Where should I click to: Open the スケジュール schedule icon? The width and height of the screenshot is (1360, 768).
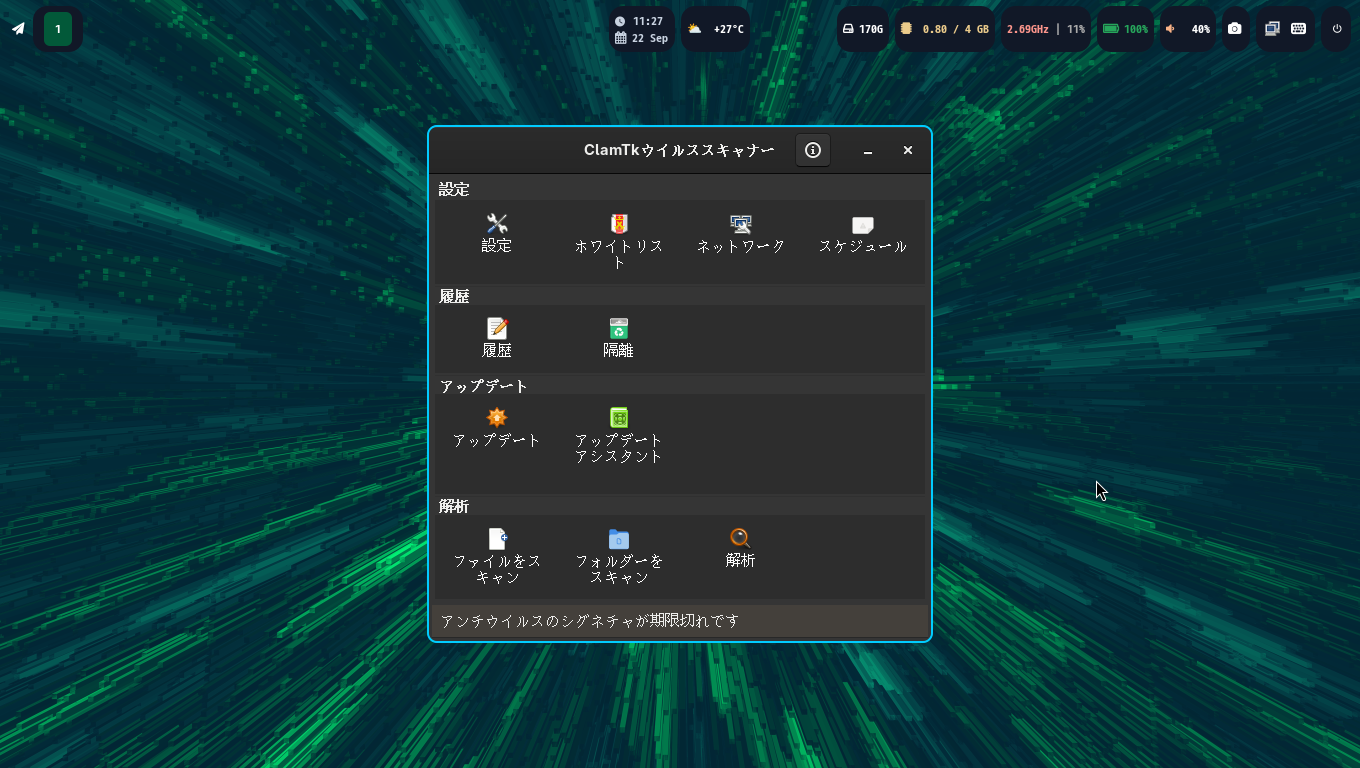[x=863, y=224]
